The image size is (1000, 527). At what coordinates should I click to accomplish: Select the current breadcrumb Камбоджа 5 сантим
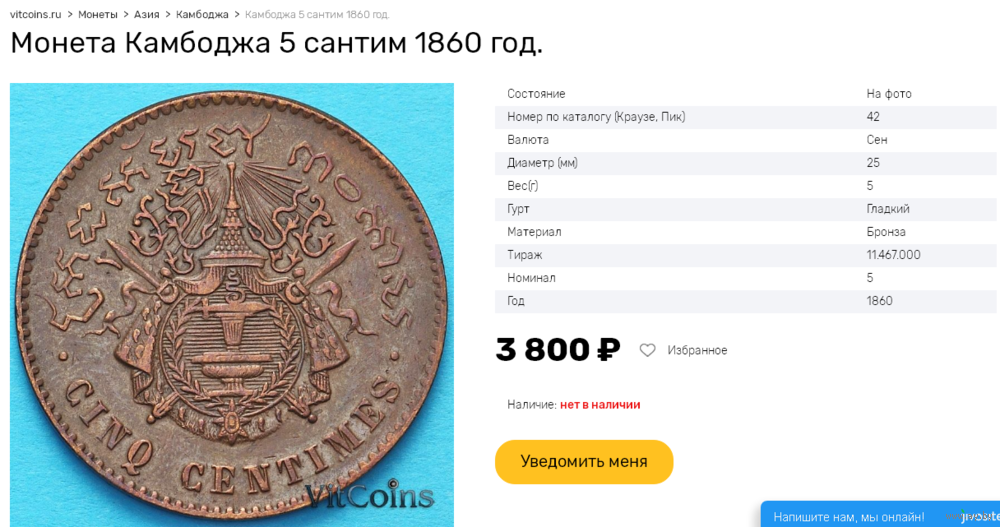click(x=317, y=14)
